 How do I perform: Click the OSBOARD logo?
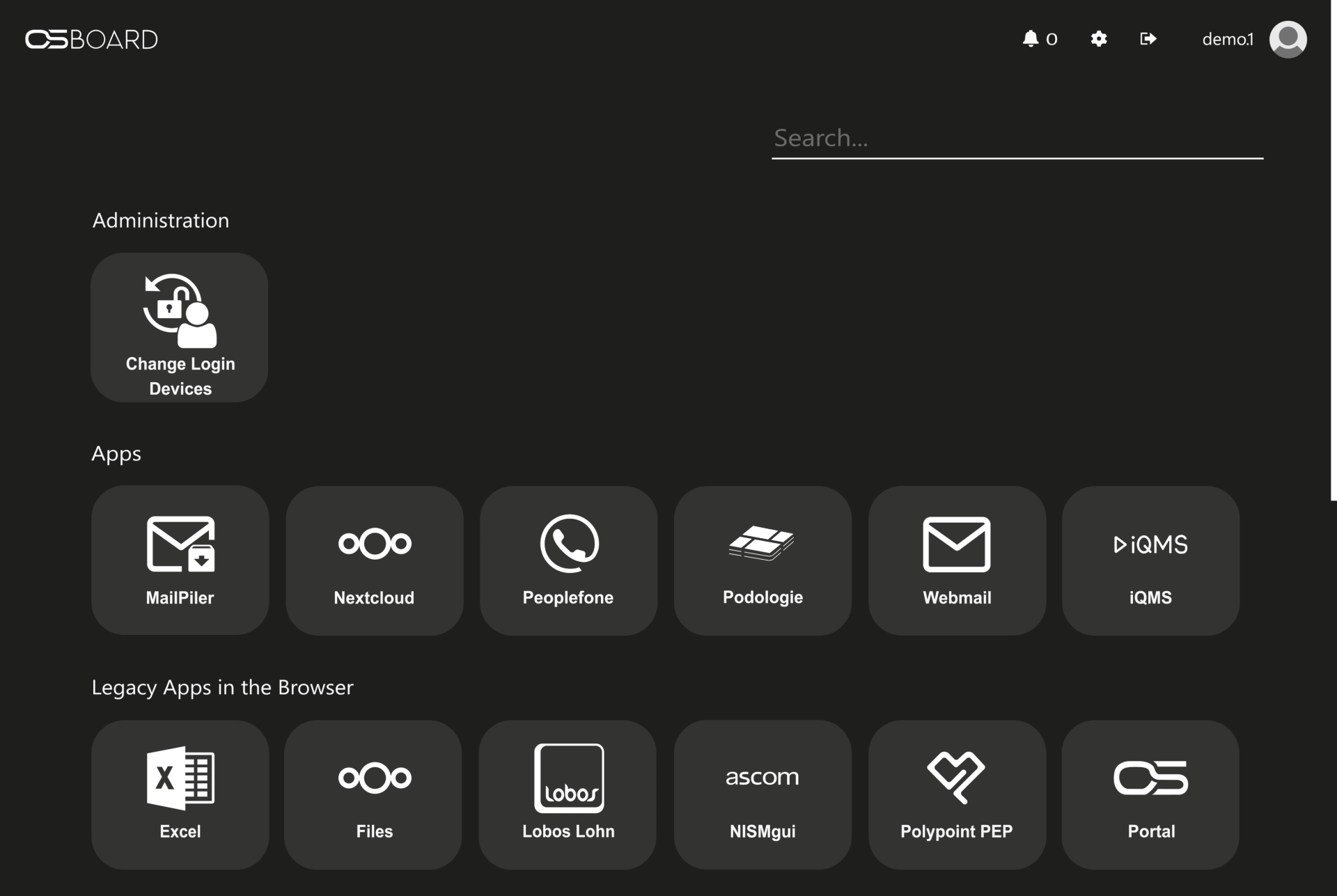pos(91,39)
